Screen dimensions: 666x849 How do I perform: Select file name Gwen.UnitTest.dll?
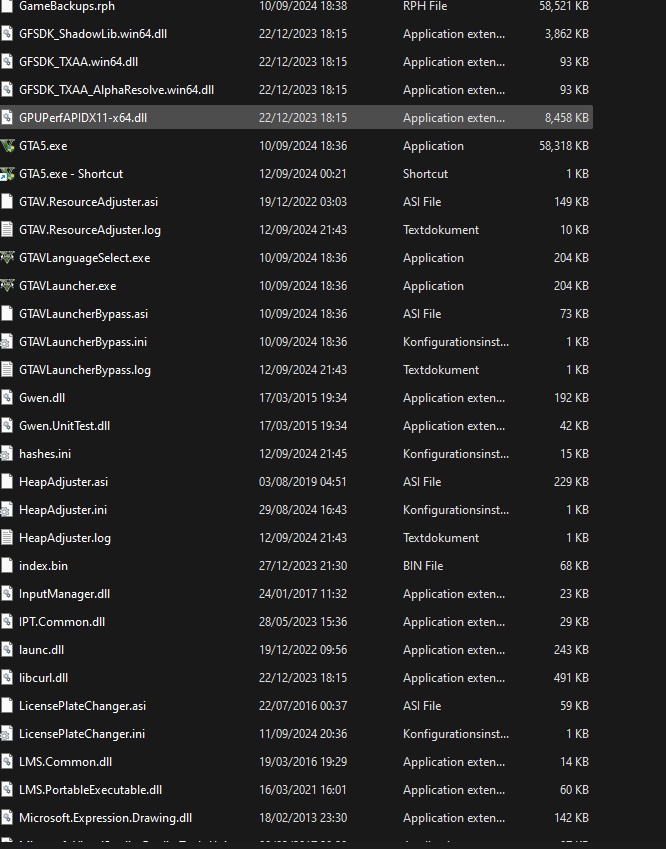click(64, 426)
